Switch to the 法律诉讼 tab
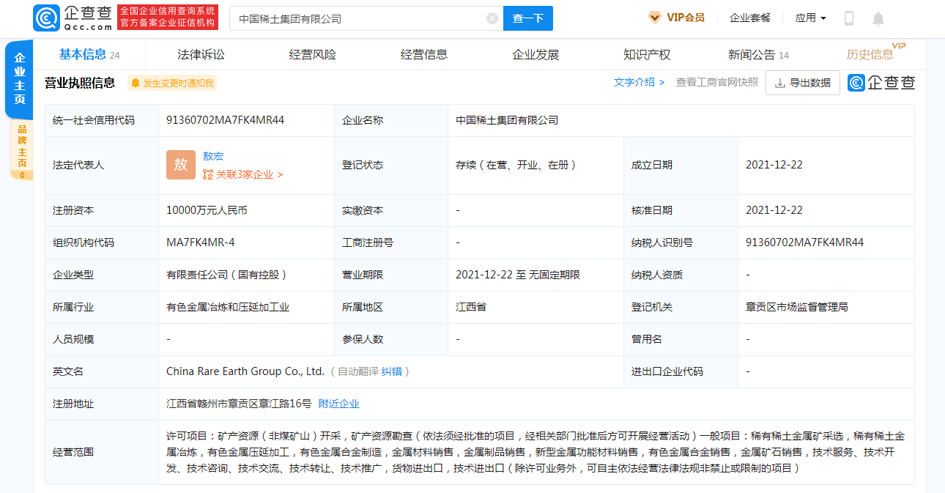This screenshot has height=493, width=945. click(201, 55)
